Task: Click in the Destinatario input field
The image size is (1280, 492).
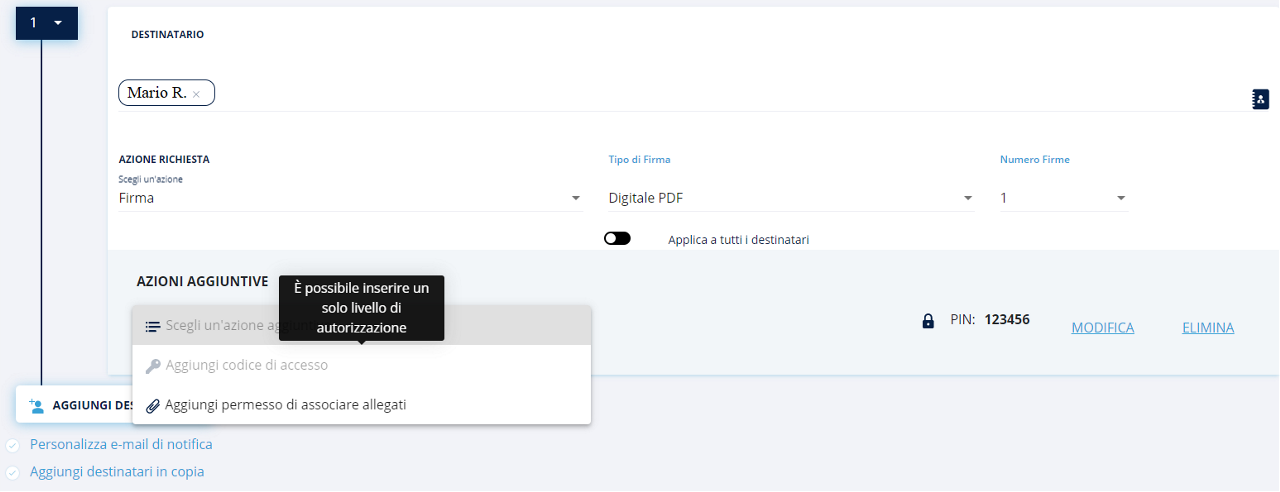Action: click(700, 94)
